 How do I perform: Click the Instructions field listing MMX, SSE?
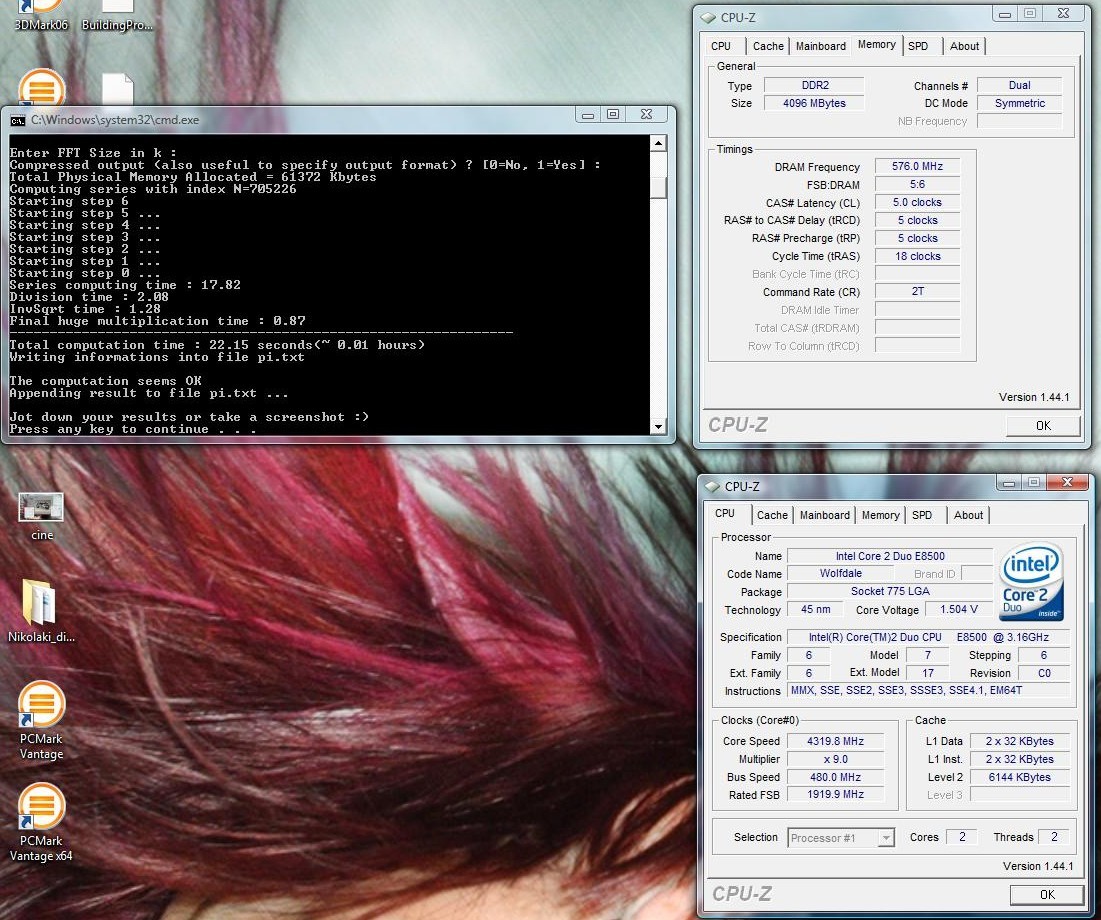[x=928, y=690]
